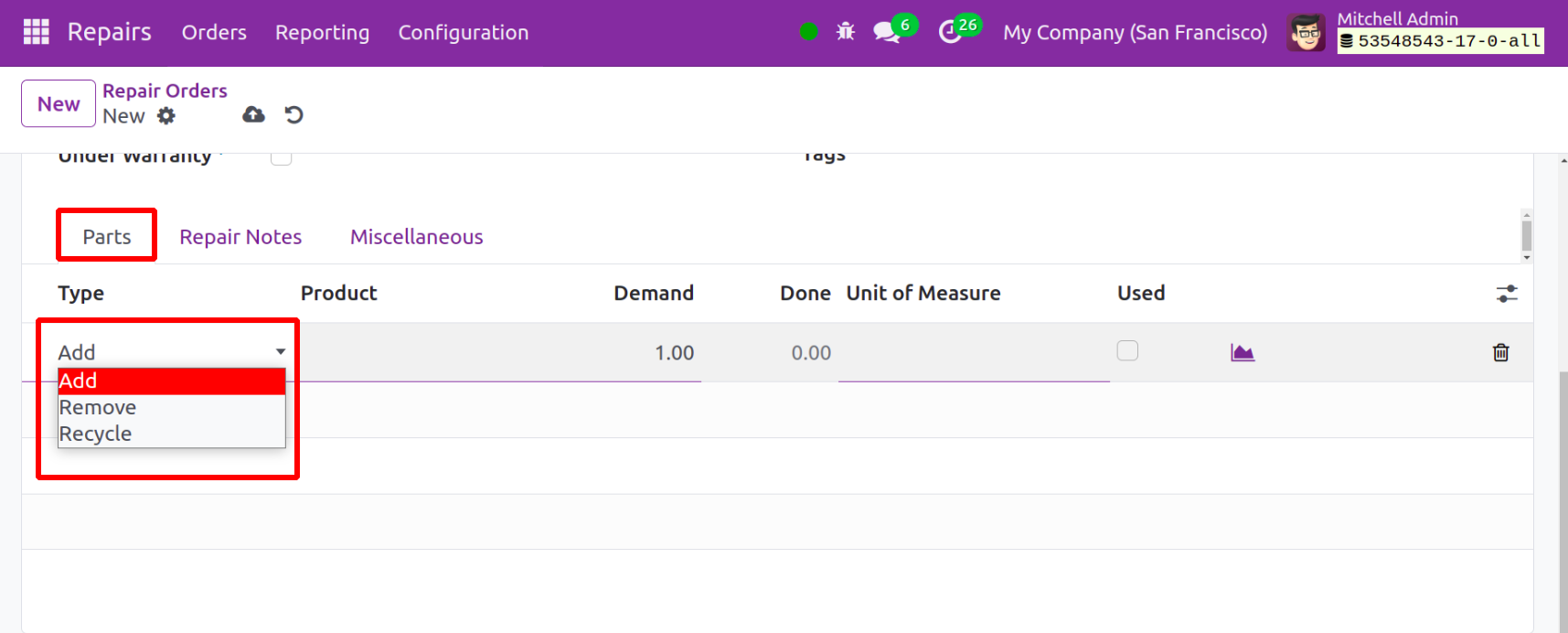Viewport: 1568px width, 633px height.
Task: Open the Configuration menu
Action: (464, 33)
